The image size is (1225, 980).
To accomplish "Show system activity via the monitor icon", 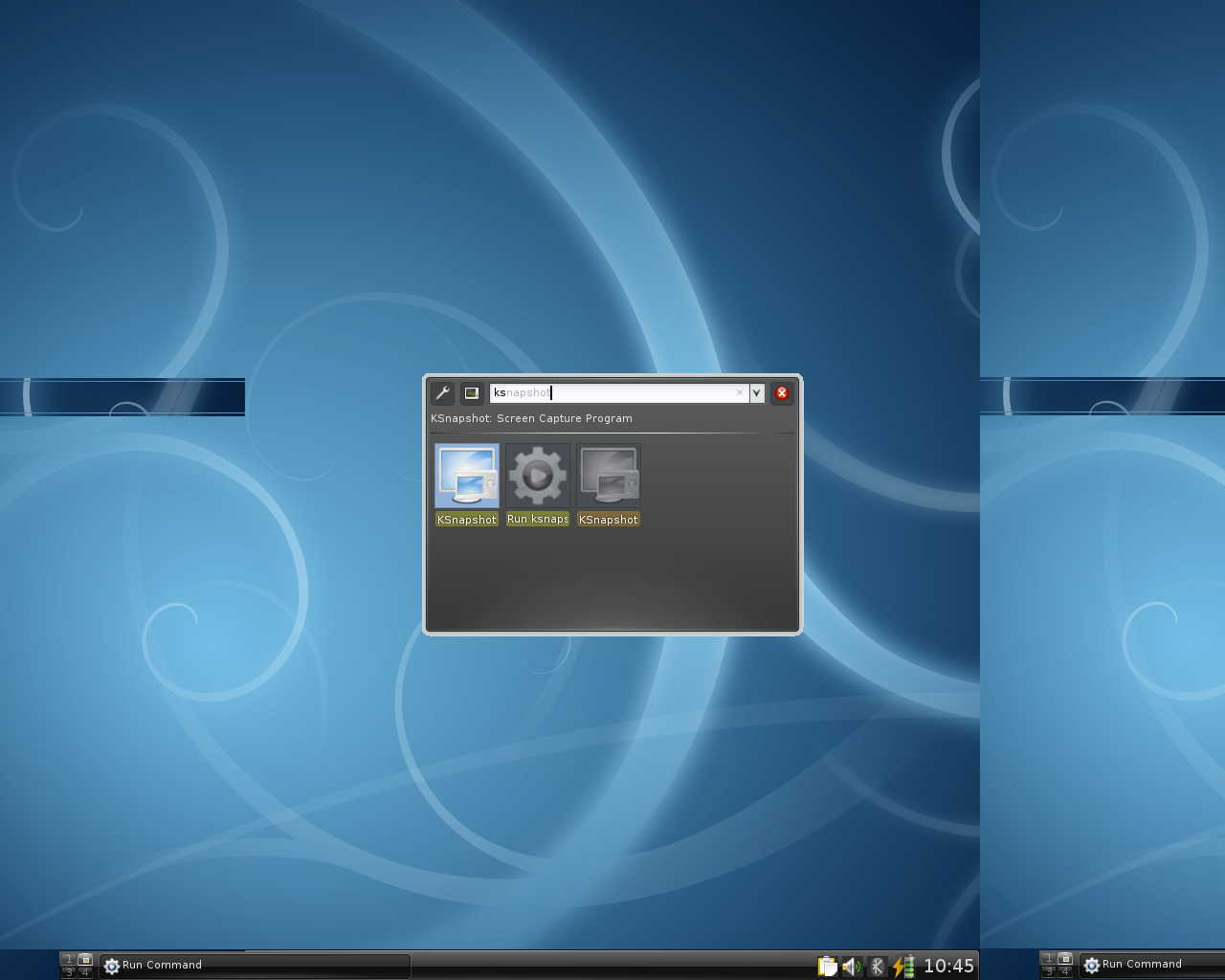I will (472, 393).
